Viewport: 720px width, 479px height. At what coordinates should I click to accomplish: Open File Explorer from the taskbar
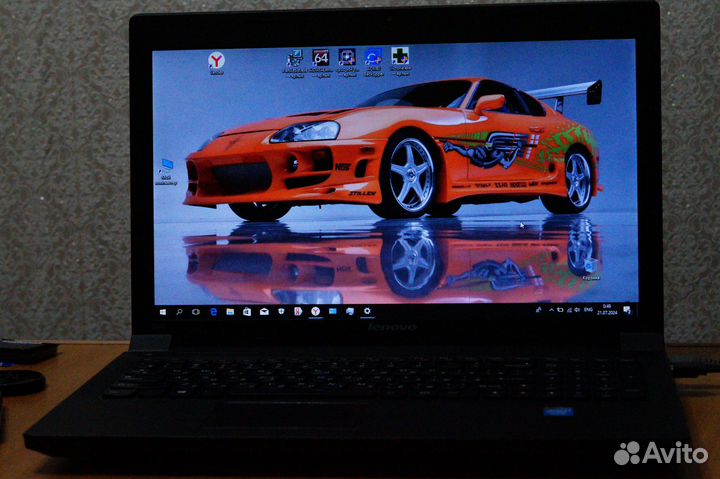click(x=230, y=312)
